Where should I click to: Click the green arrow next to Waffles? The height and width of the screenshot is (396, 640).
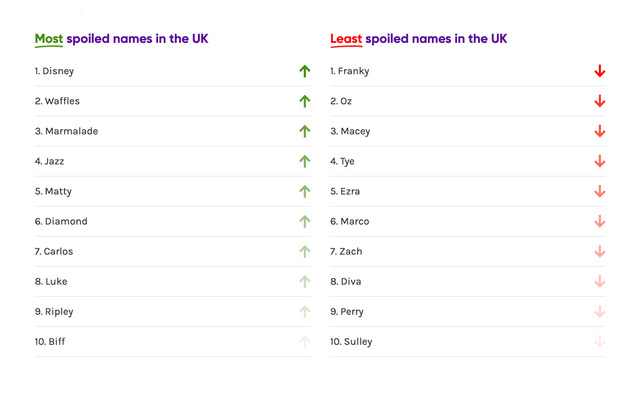point(304,101)
